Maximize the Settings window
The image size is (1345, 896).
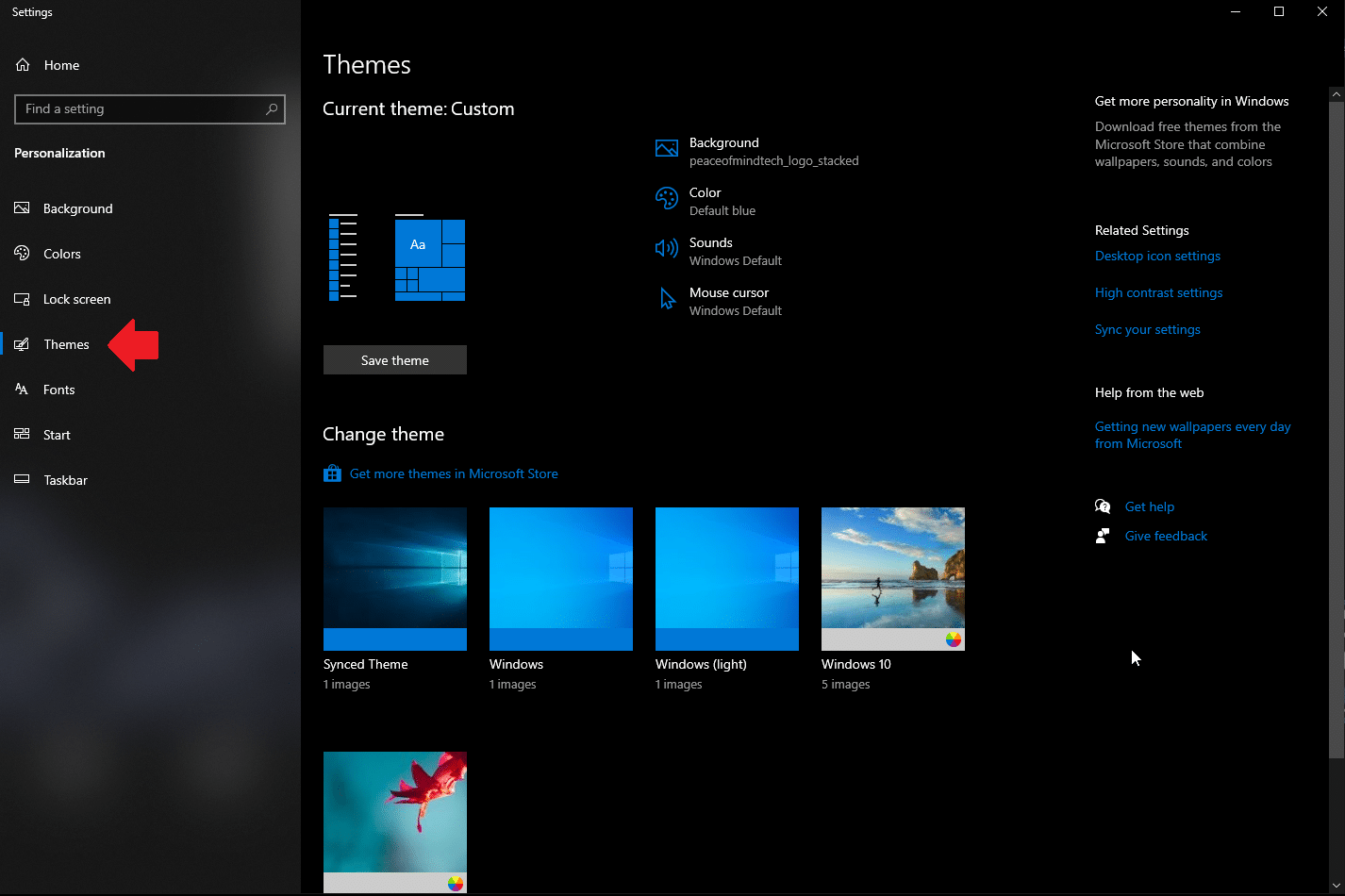[1279, 11]
